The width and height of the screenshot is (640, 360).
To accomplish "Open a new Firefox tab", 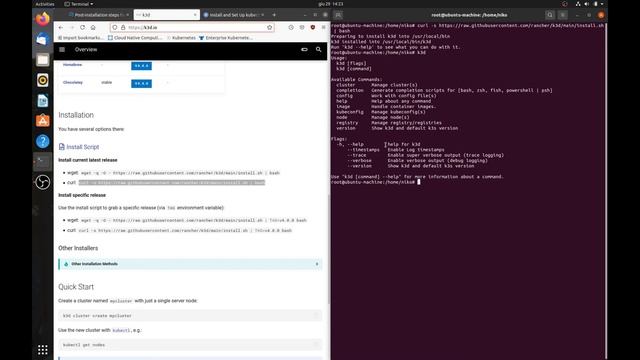I will 274,15.
